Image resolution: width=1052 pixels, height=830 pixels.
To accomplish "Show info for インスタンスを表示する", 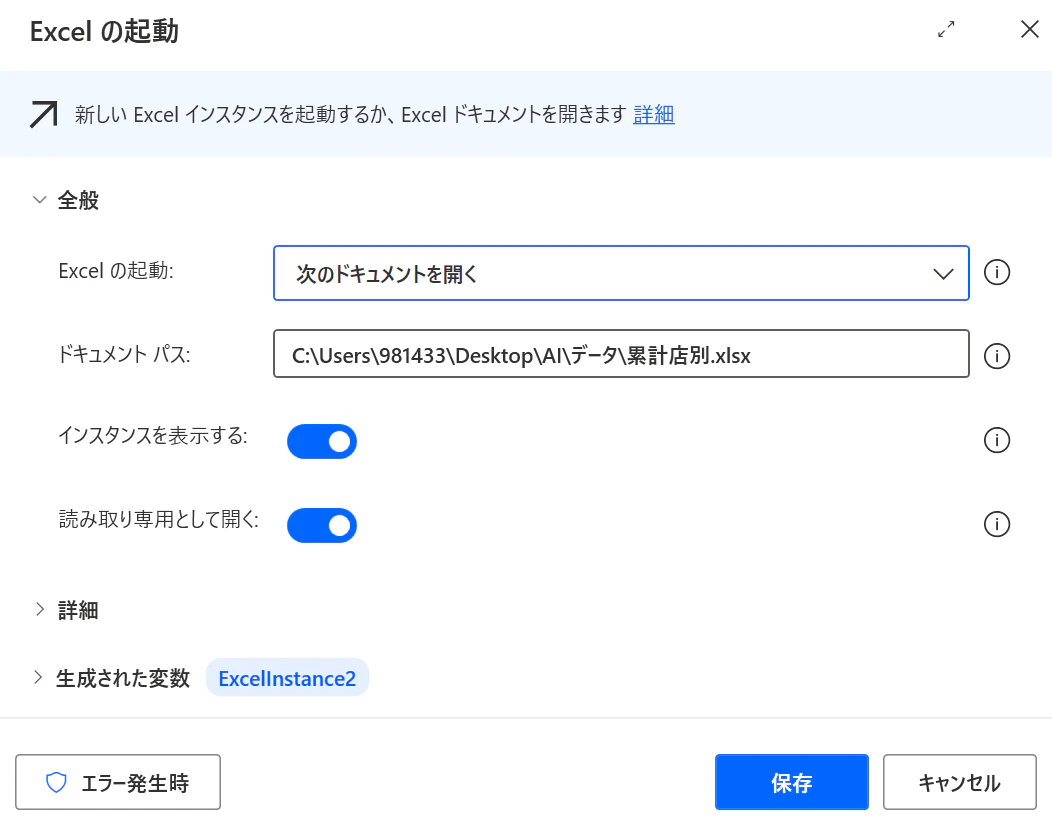I will click(996, 440).
